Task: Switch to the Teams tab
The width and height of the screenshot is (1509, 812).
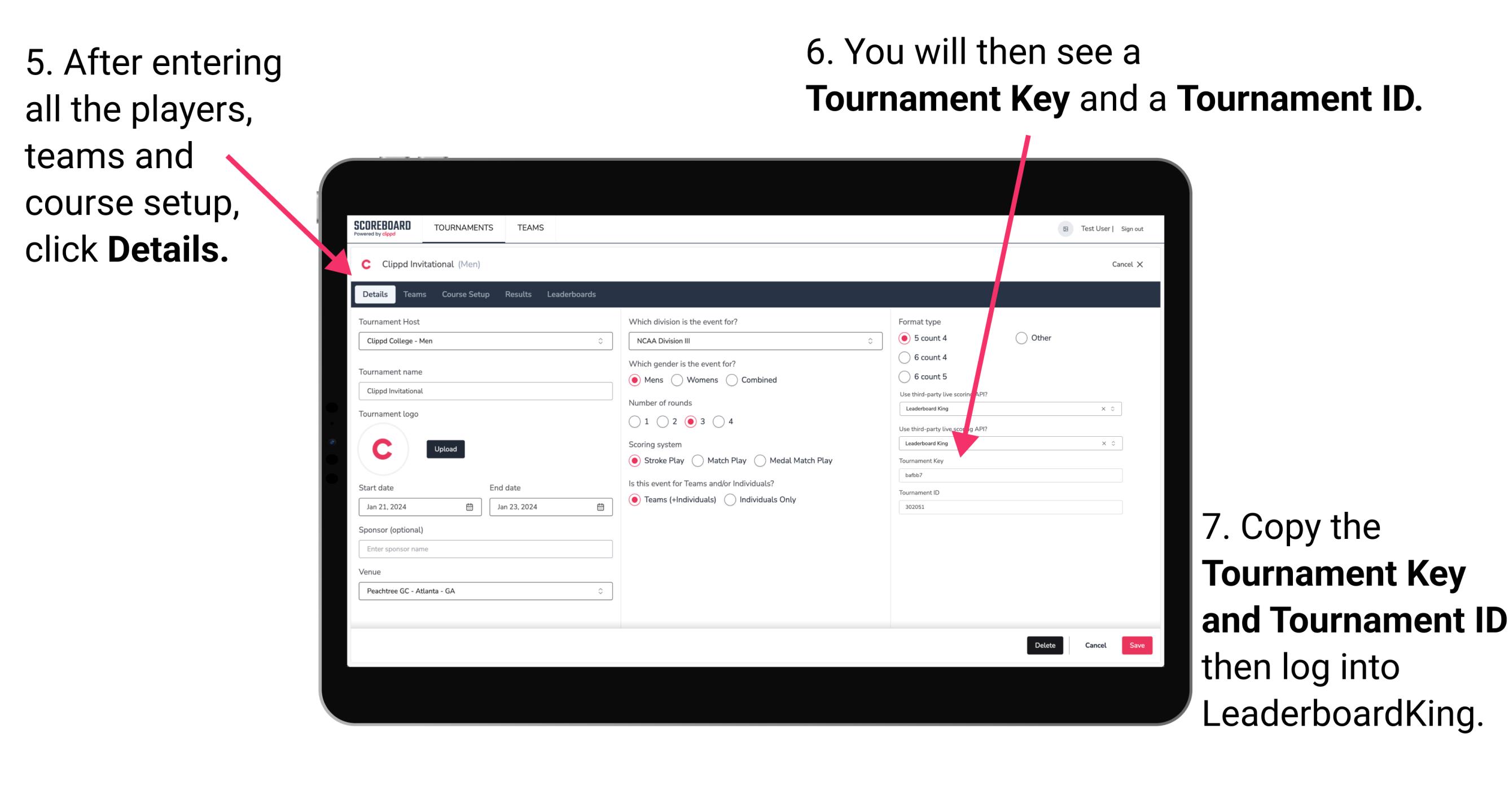Action: pyautogui.click(x=414, y=294)
